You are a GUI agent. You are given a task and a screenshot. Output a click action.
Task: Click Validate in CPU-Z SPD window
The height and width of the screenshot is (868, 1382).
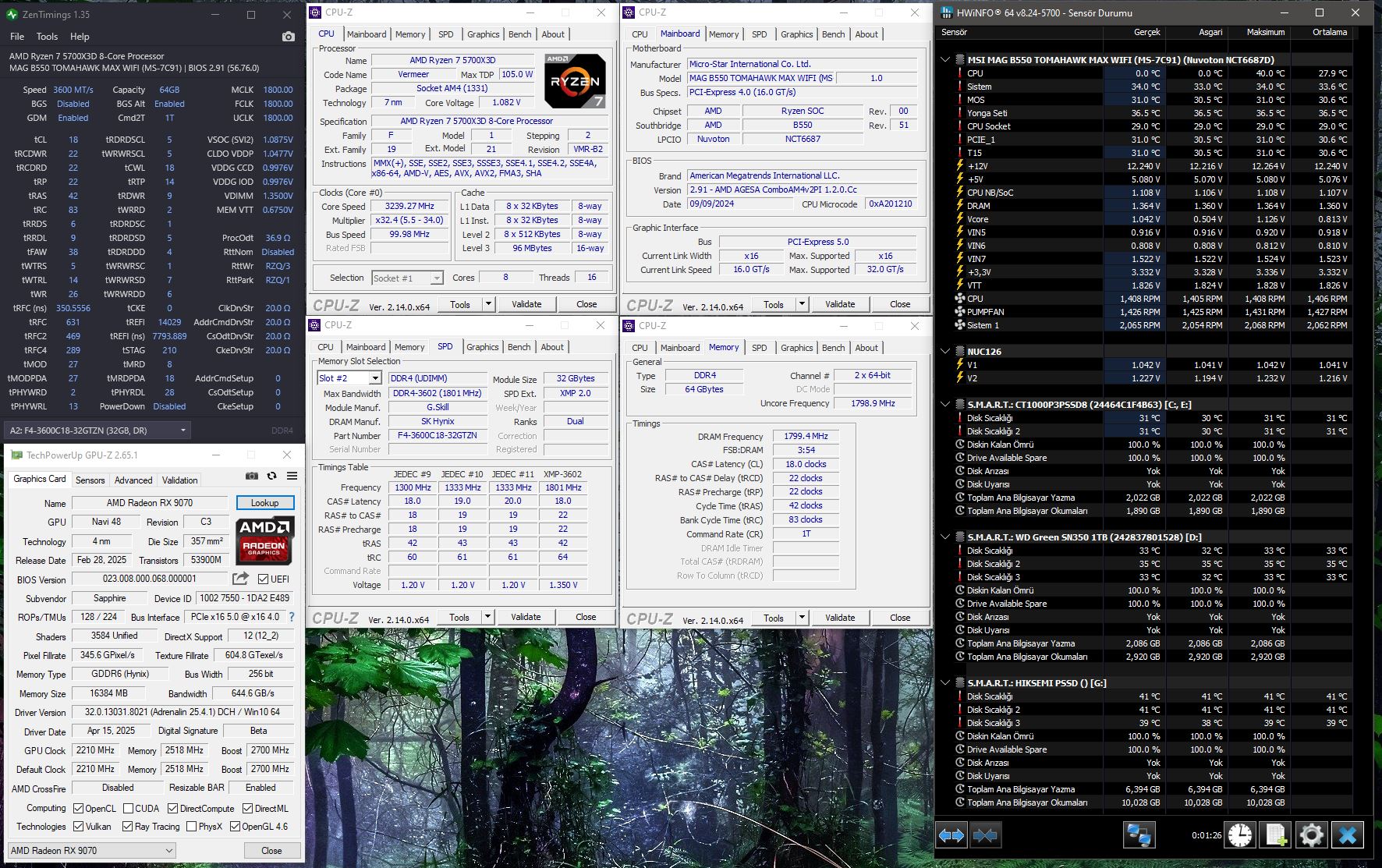click(526, 617)
